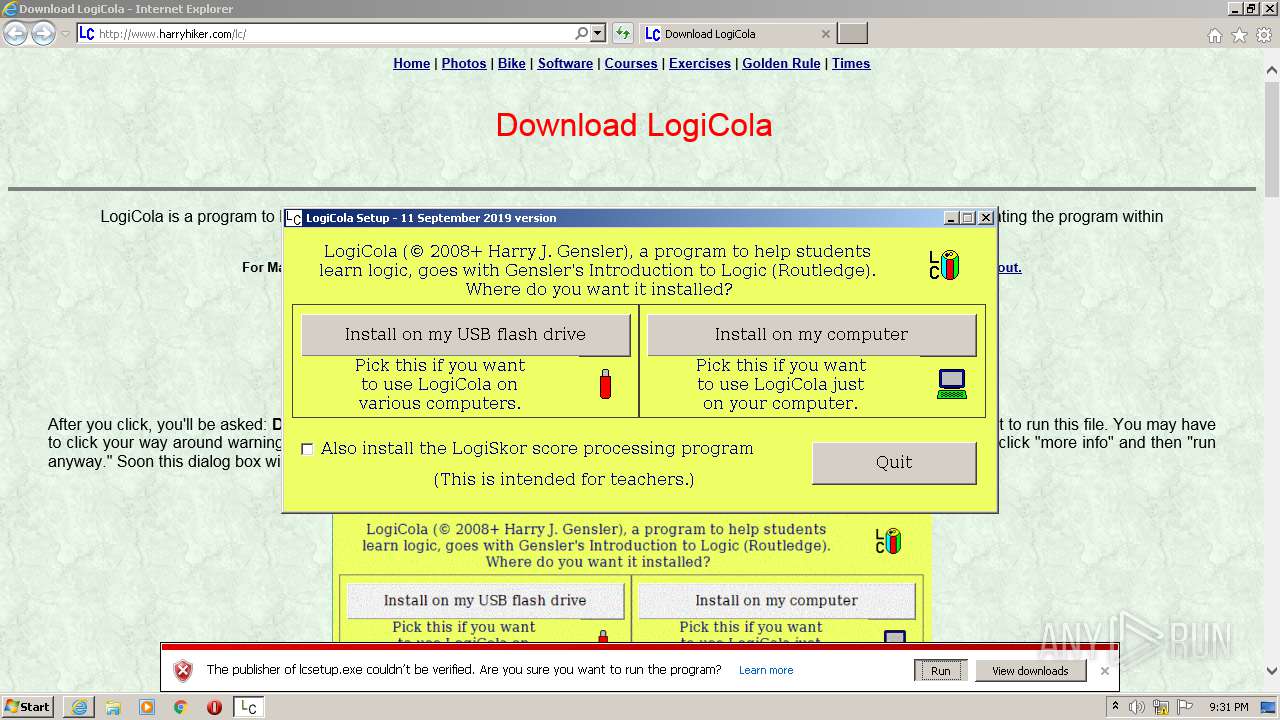Screen dimensions: 1280x720
Task: Open the Home icon in IE toolbar
Action: (1214, 35)
